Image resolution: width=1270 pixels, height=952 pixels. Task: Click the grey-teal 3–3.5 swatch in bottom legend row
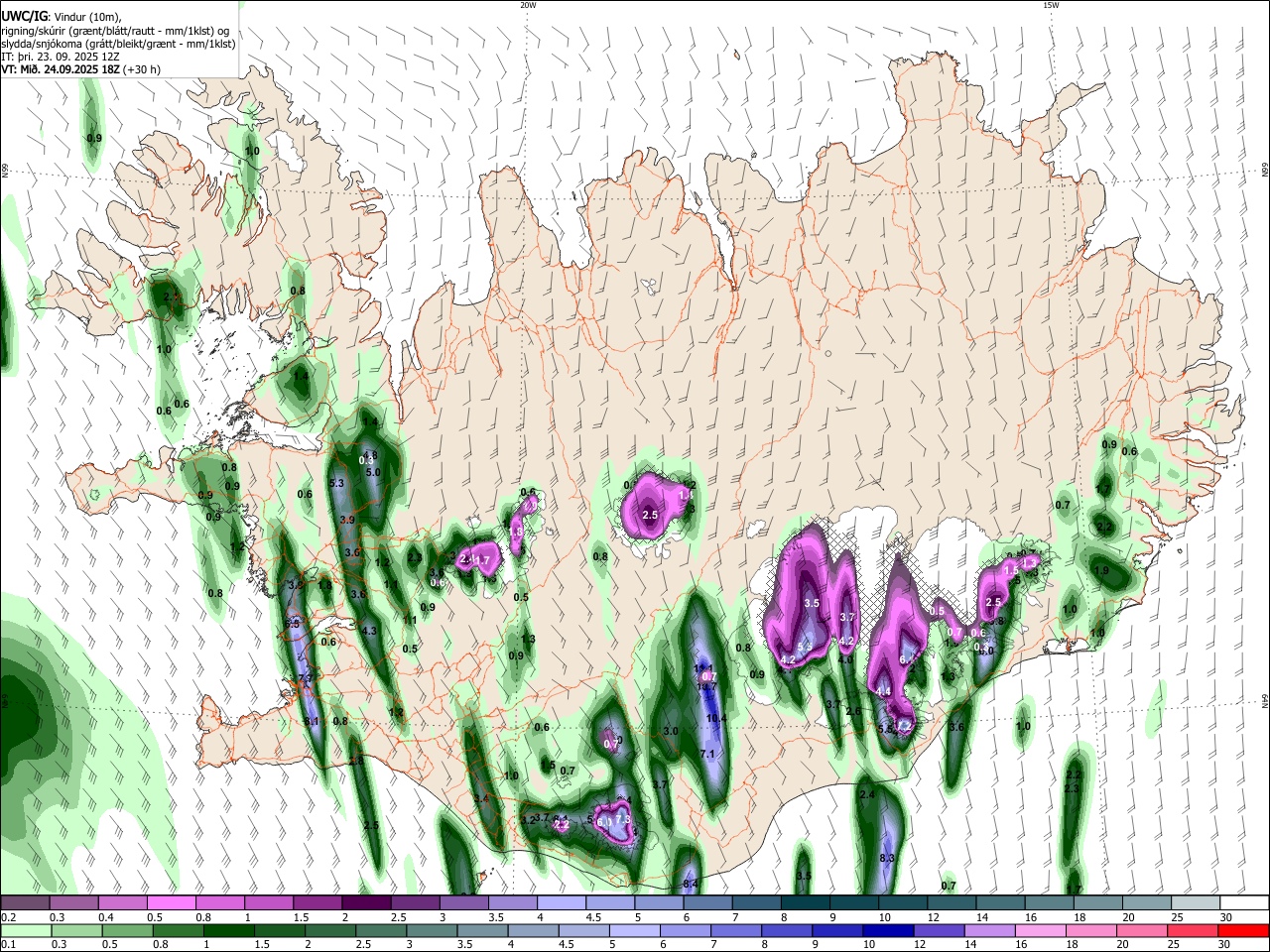coord(431,930)
